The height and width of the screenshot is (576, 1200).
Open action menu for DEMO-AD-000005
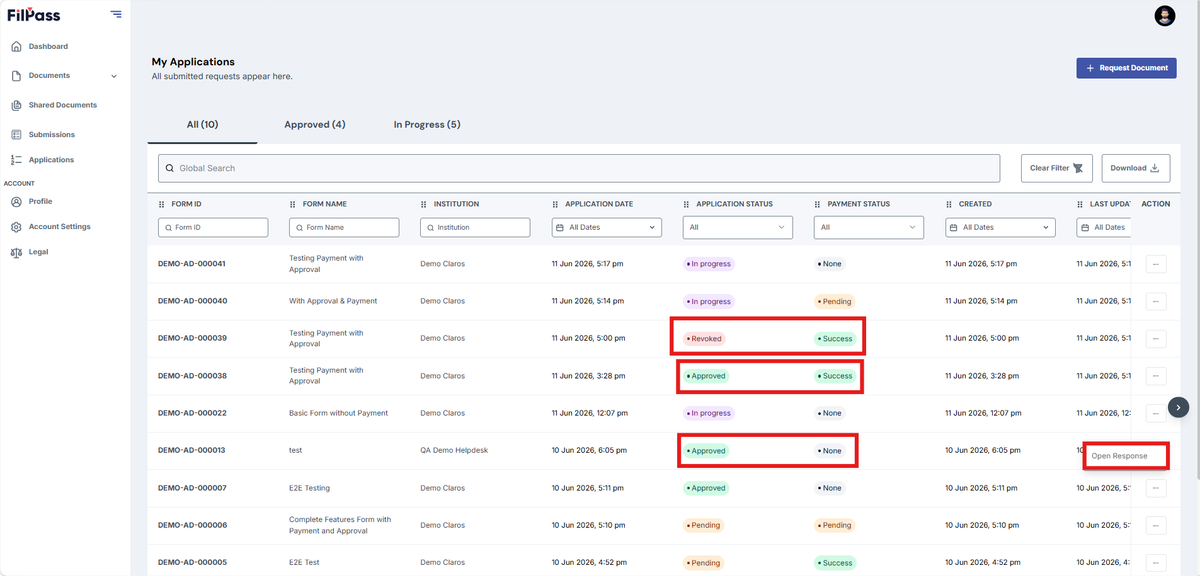[1156, 562]
